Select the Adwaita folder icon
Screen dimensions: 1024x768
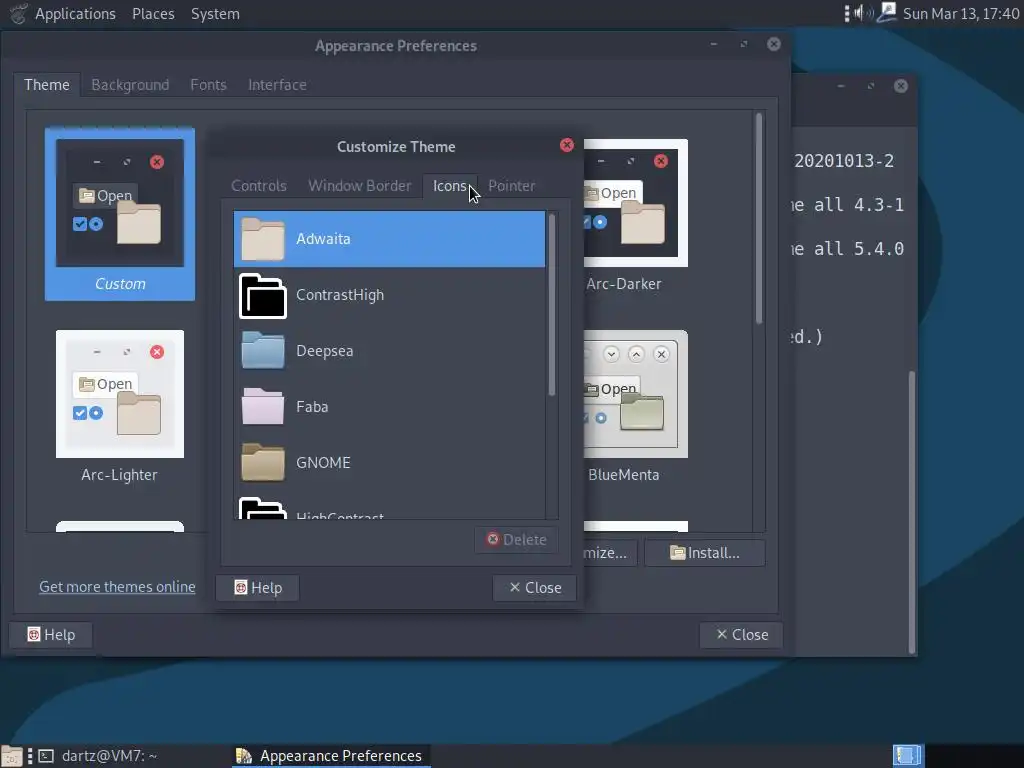(x=263, y=239)
